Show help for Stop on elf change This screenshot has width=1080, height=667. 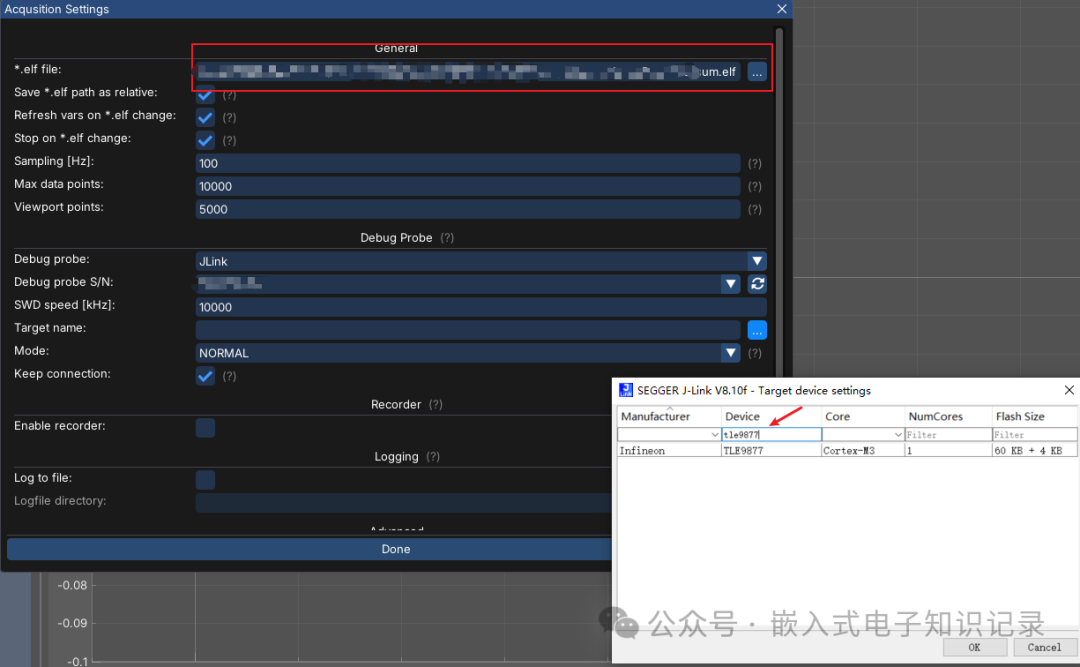[x=229, y=141]
